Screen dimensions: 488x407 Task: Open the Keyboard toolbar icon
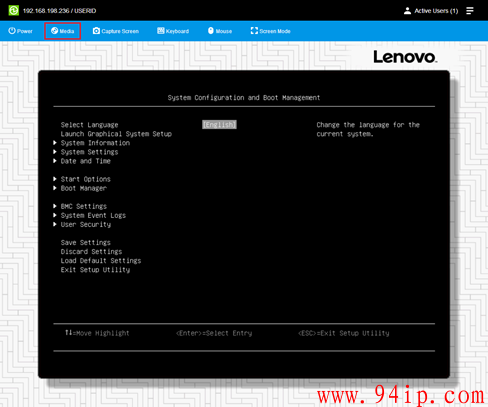tap(161, 31)
